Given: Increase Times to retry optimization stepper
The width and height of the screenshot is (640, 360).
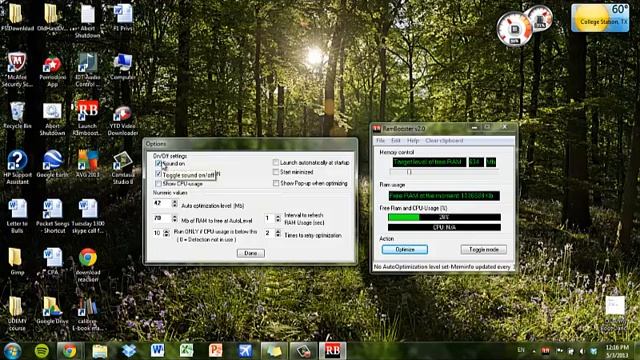Looking at the screenshot, I should point(278,231).
